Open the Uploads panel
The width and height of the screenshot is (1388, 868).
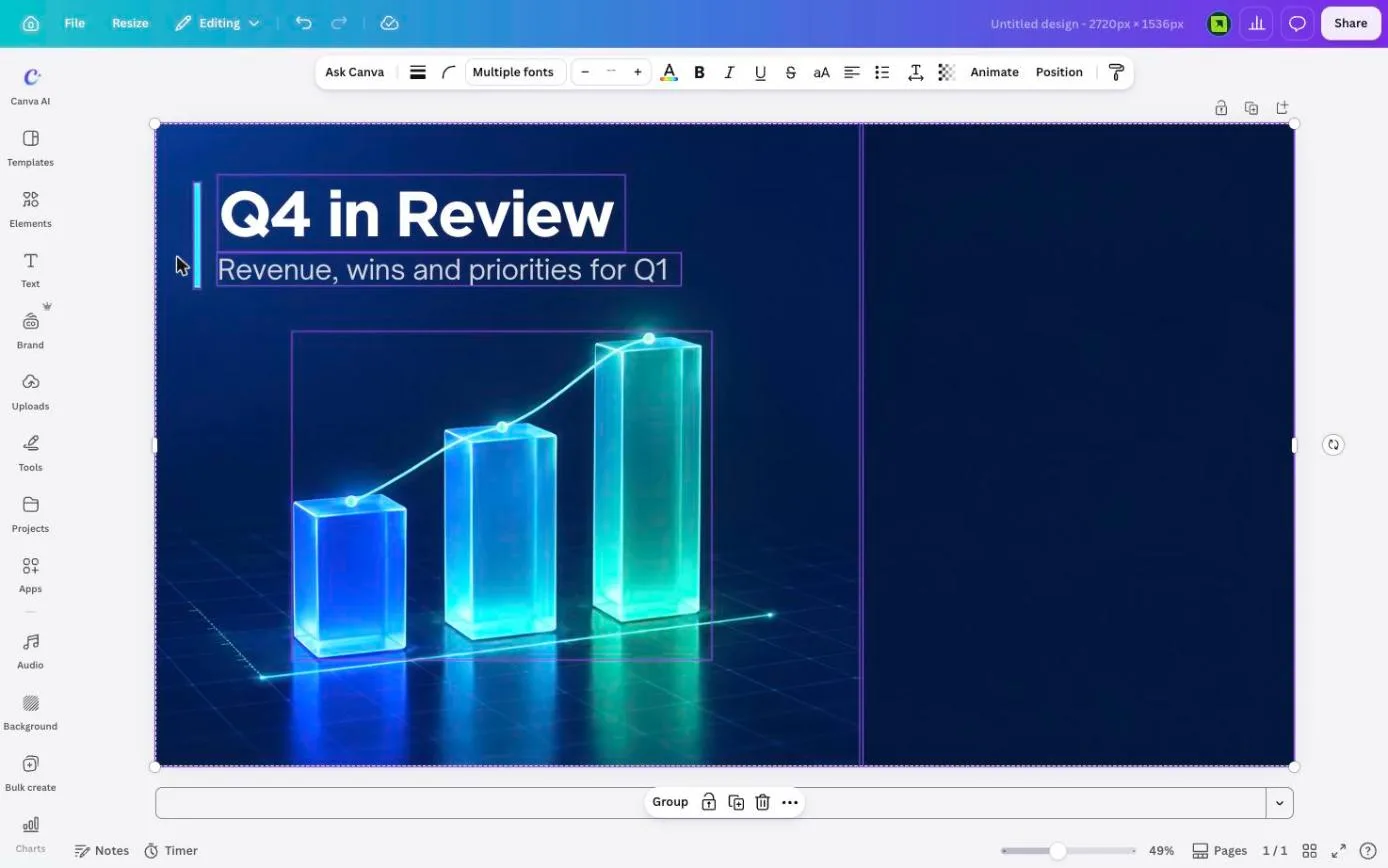(x=30, y=392)
